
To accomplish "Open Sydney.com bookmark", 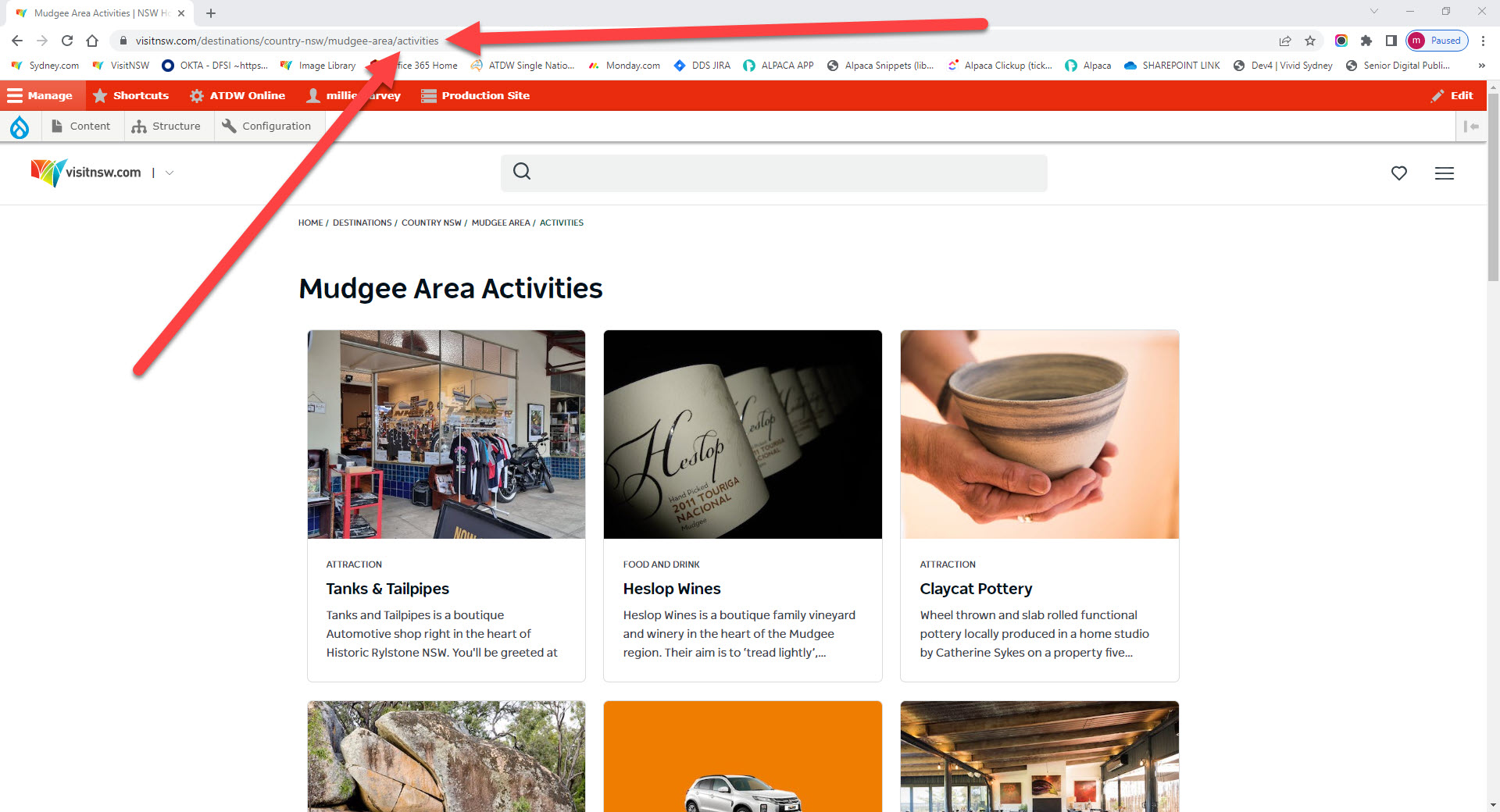I will tap(45, 66).
